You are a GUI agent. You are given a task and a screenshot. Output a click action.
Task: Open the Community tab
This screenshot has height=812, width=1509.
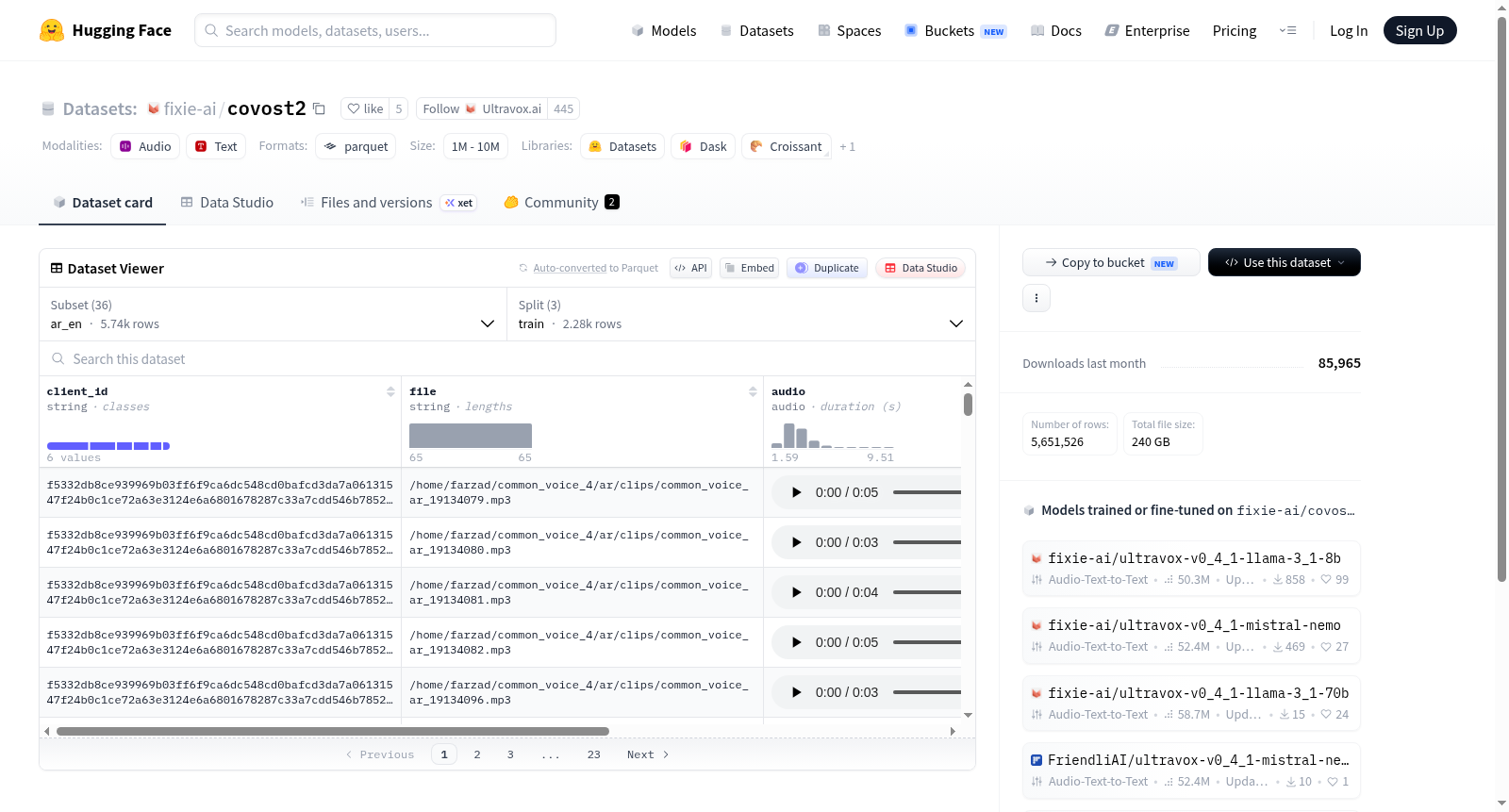point(561,202)
